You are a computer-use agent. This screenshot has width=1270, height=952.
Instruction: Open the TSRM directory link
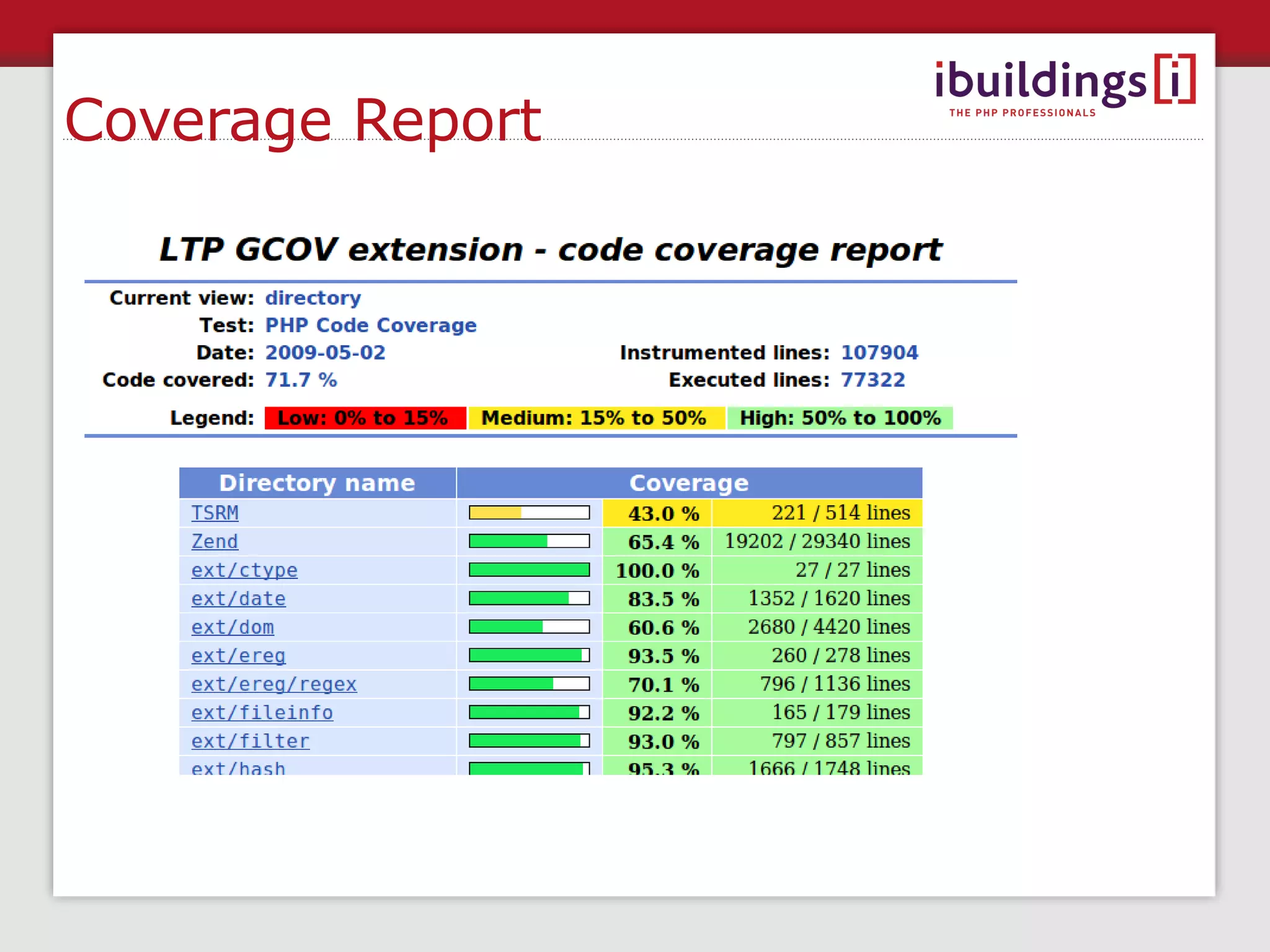[215, 513]
